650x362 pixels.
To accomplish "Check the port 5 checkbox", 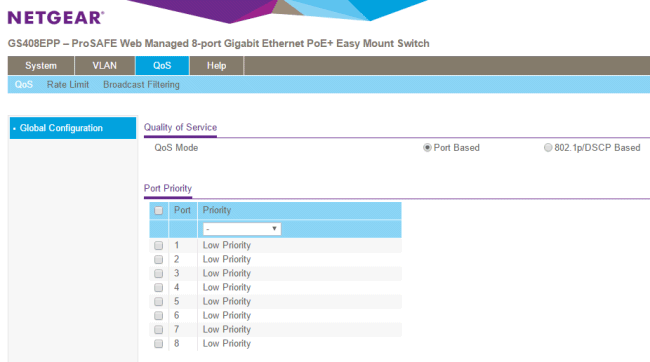I will pyautogui.click(x=158, y=301).
